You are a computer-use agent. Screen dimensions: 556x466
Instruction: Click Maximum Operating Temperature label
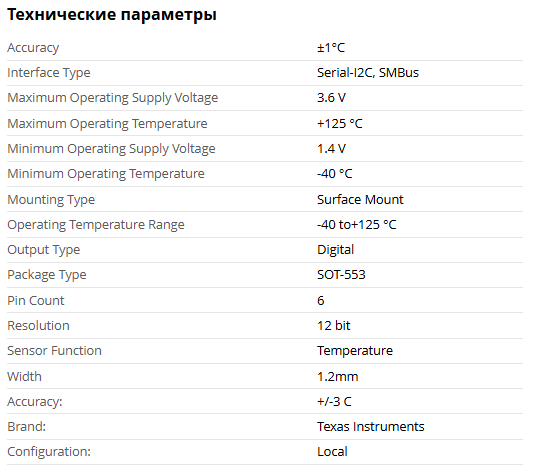point(107,124)
